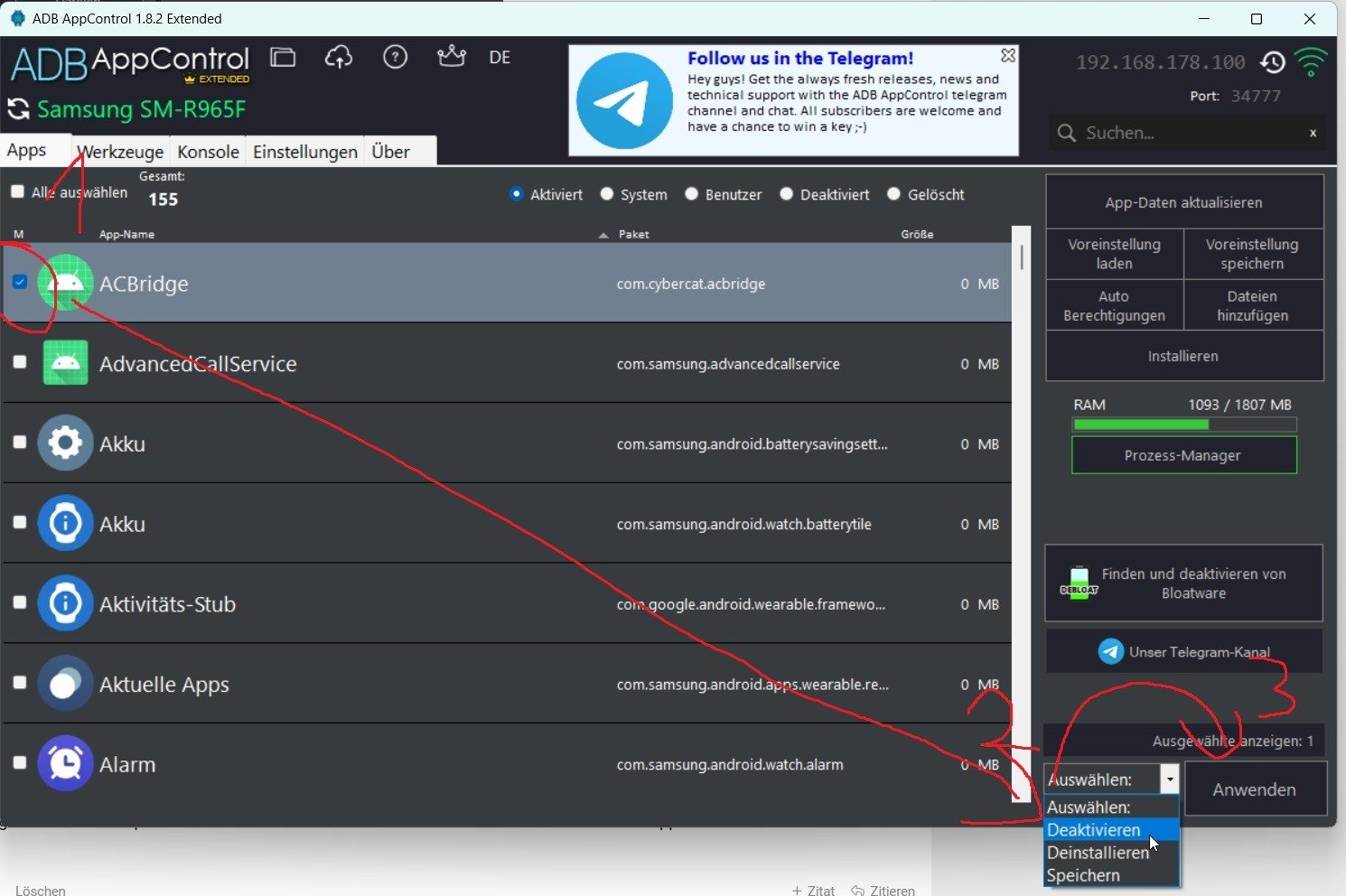Expand the 'Auswählen:' action dropdown arrow

click(1170, 779)
